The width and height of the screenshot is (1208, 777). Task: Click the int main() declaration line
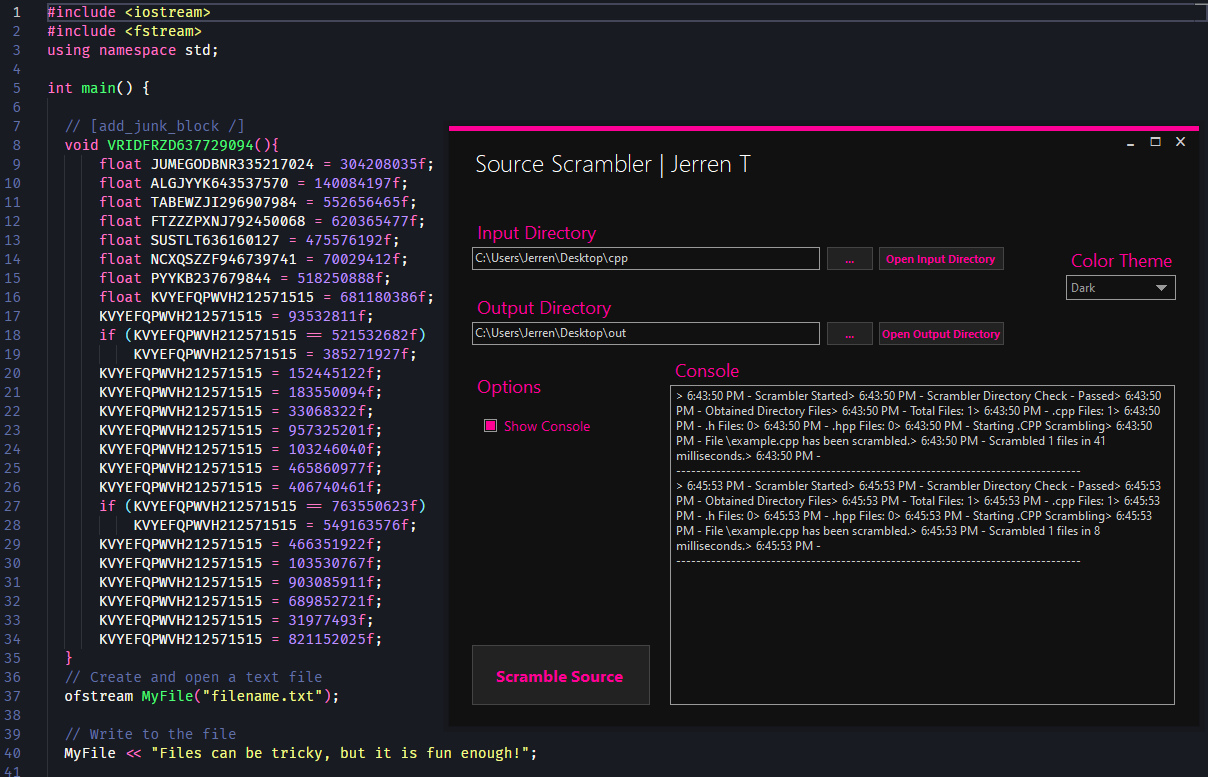pyautogui.click(x=98, y=88)
